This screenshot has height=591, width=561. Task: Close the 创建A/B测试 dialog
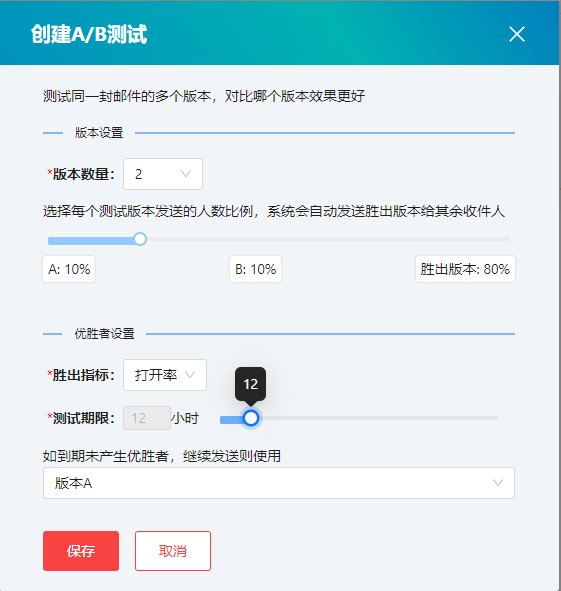(x=517, y=34)
